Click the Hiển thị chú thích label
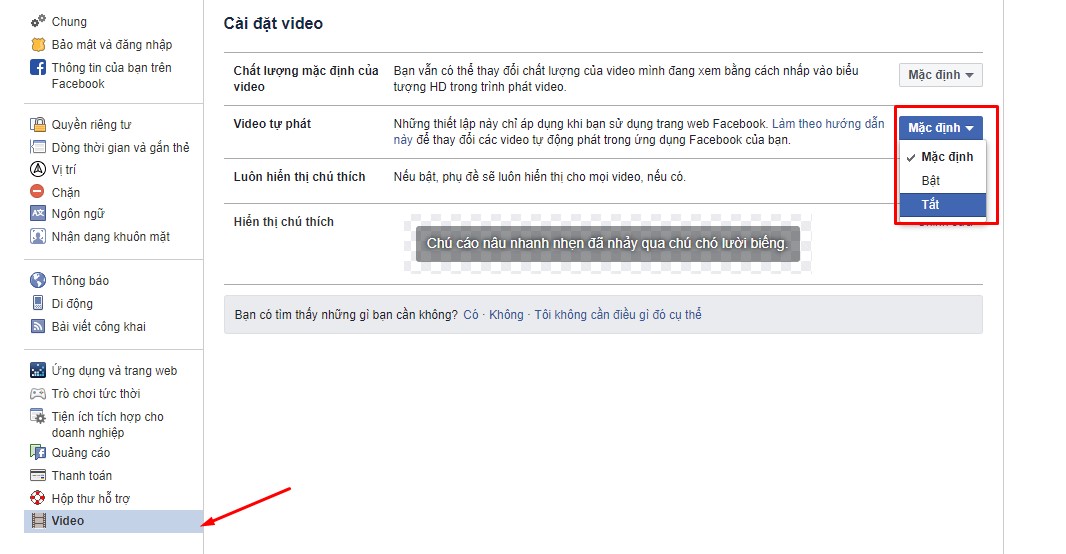This screenshot has width=1066, height=554. pos(283,222)
